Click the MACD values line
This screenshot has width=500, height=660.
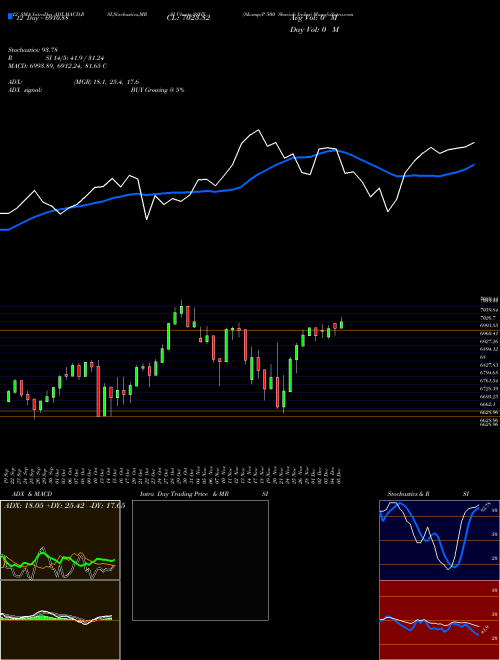click(57, 66)
